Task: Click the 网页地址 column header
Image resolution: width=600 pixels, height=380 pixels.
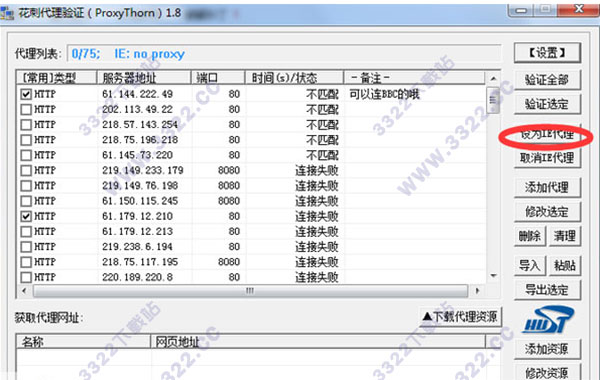Action: coord(318,341)
